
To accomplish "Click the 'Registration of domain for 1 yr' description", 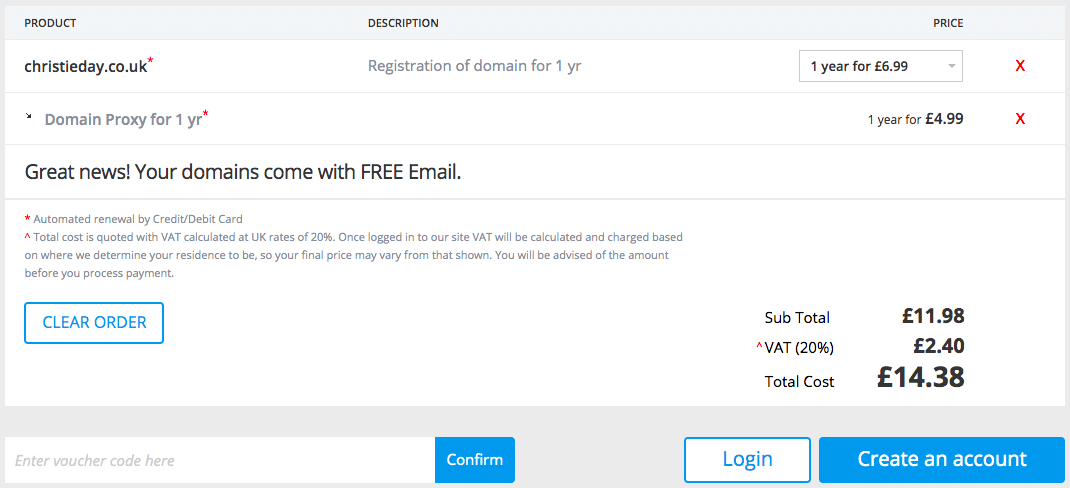I will click(475, 66).
